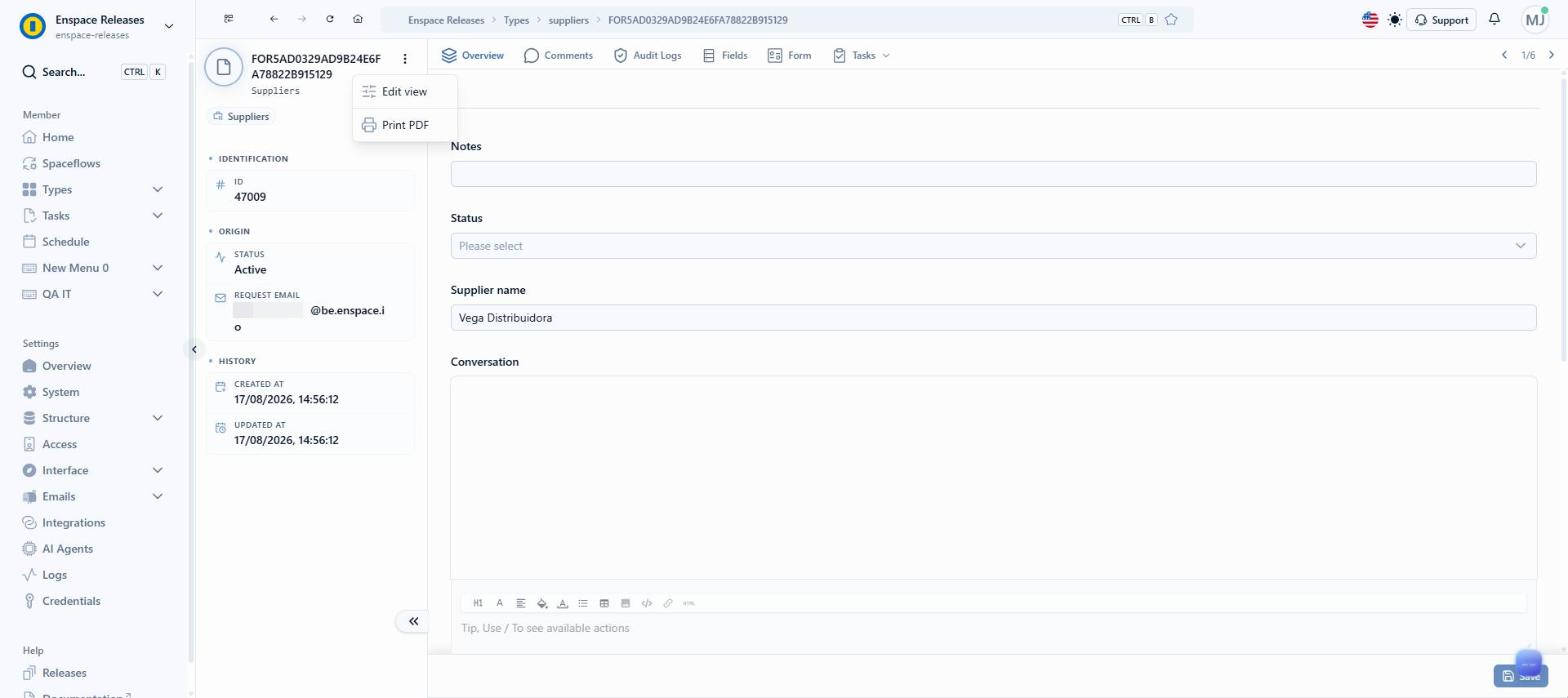This screenshot has height=698, width=1568.
Task: Go to next record with right chevron
Action: 1551,55
